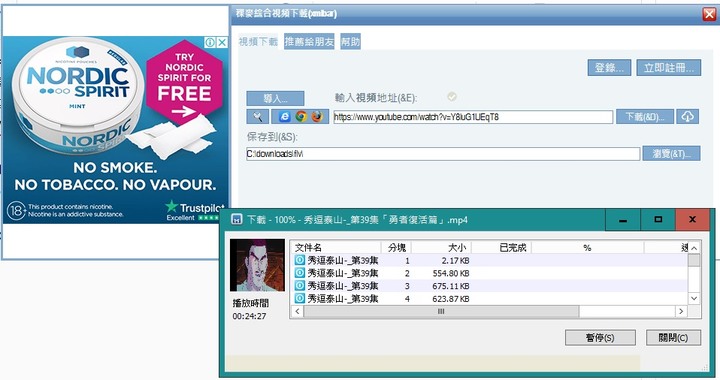This screenshot has height=380, width=720.
Task: Open the 推薦給朋友 tab
Action: [x=309, y=42]
